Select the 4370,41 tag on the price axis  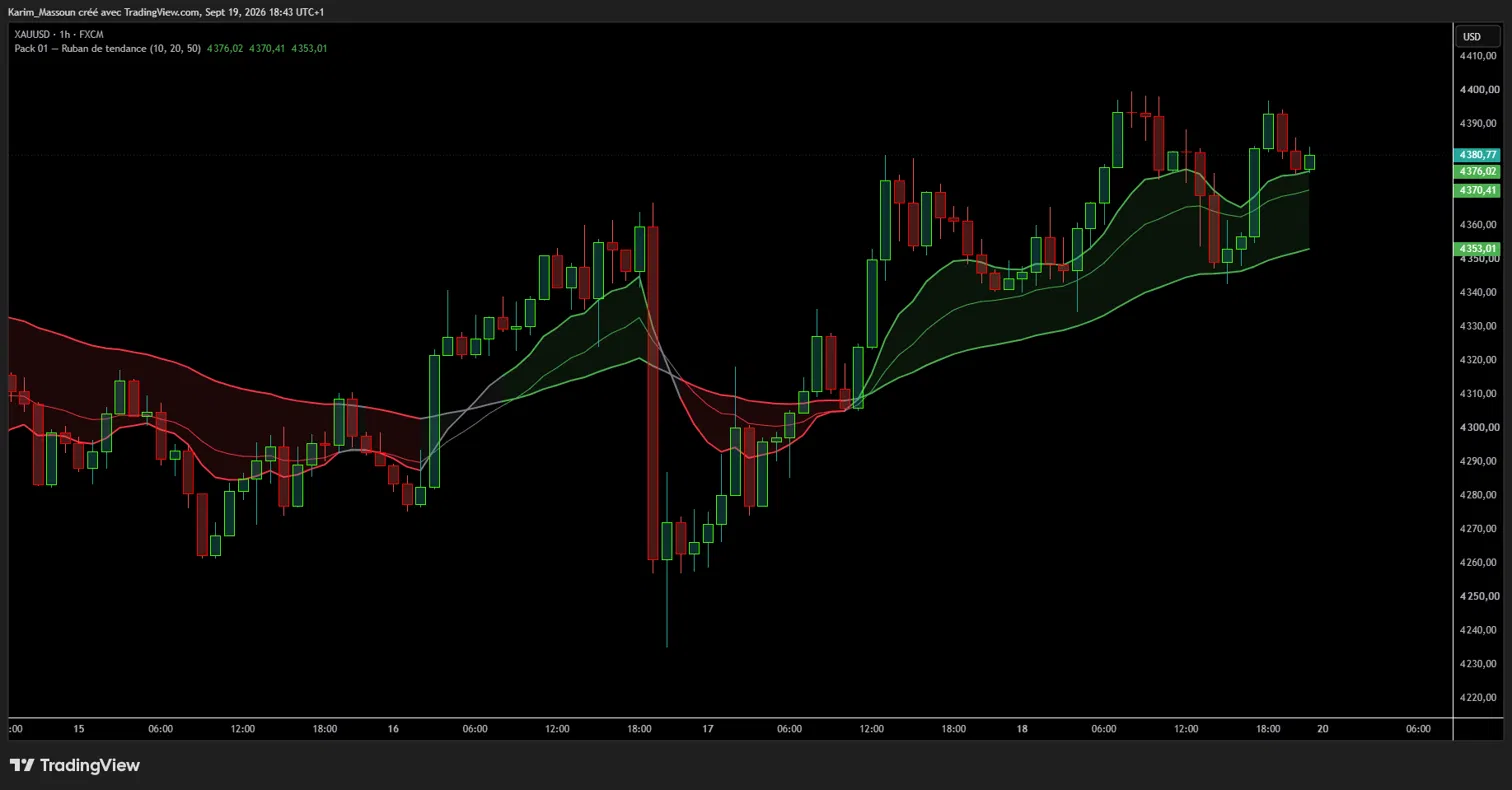(x=1477, y=190)
